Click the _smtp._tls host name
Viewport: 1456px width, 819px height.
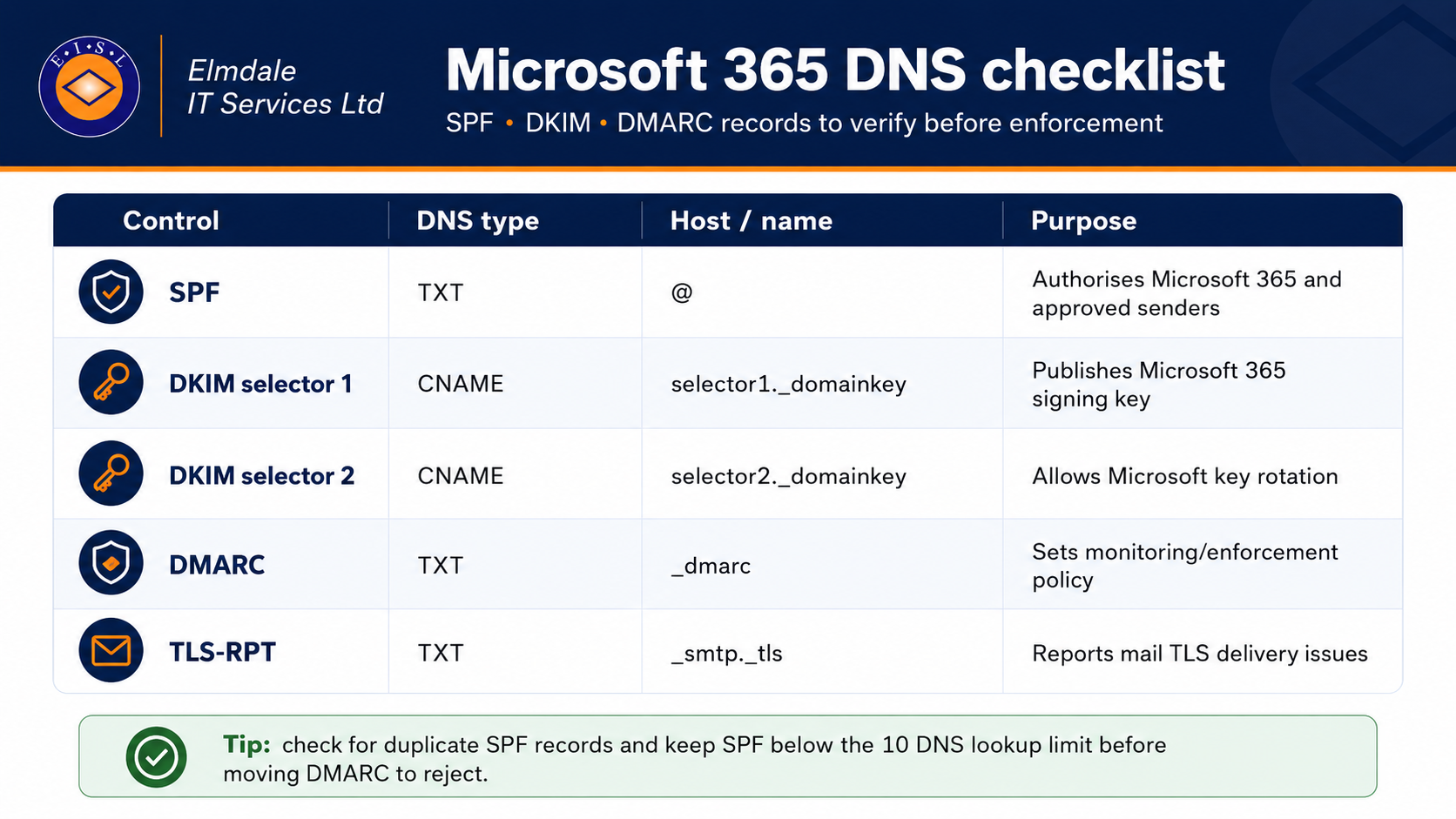click(727, 654)
